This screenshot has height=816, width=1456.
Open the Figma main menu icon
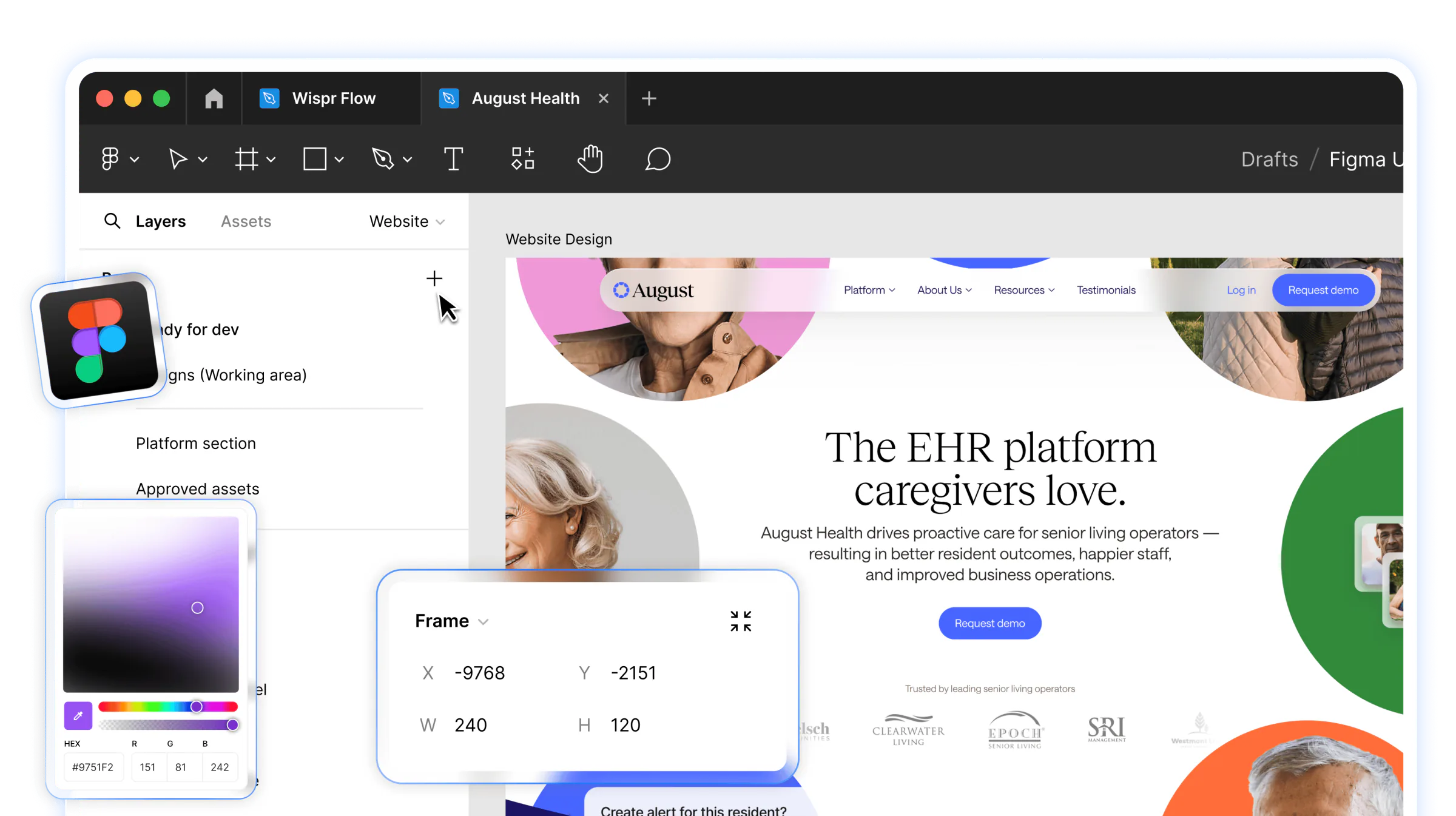[x=110, y=159]
